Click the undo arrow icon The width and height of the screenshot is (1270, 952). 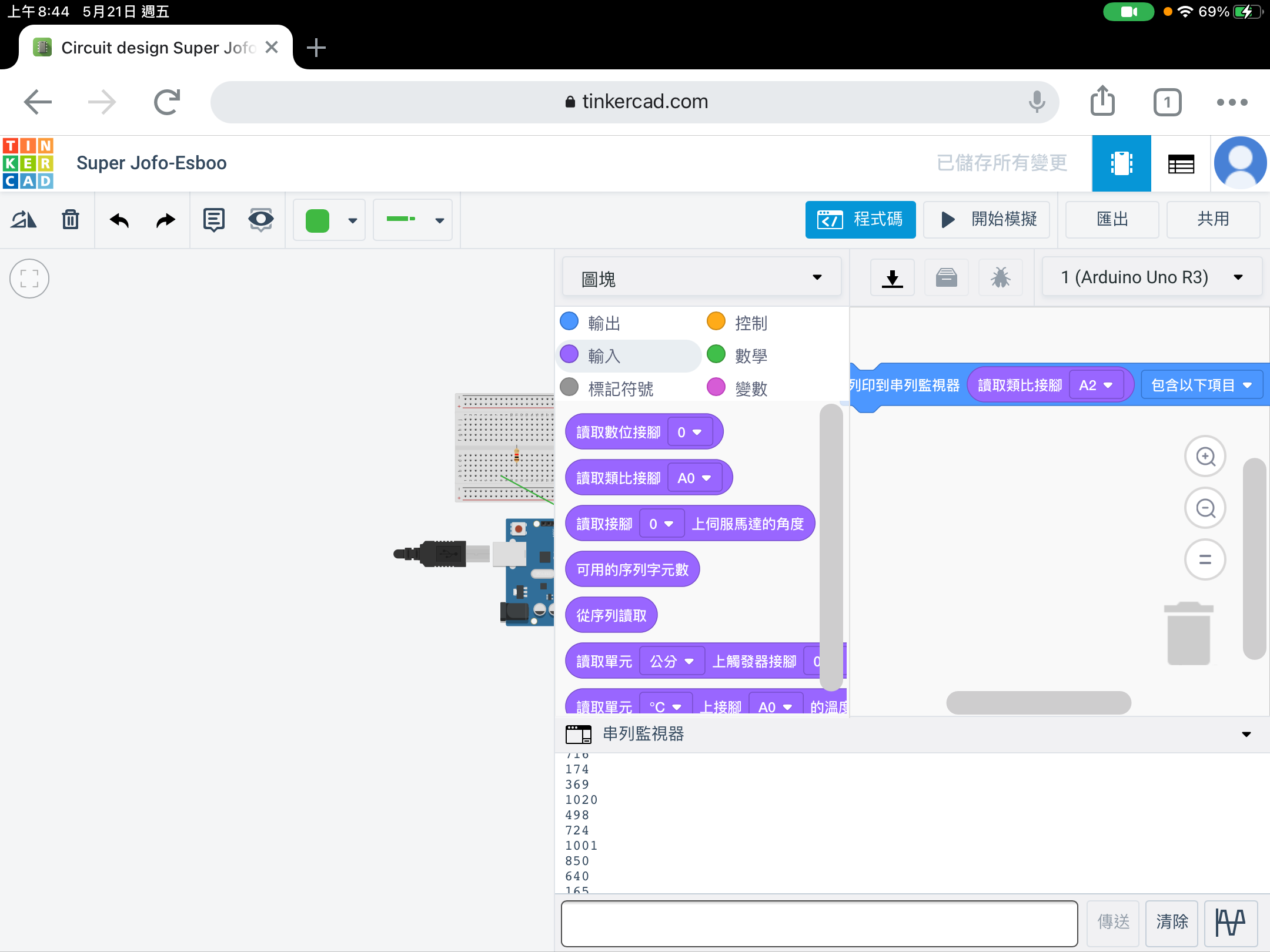(119, 220)
